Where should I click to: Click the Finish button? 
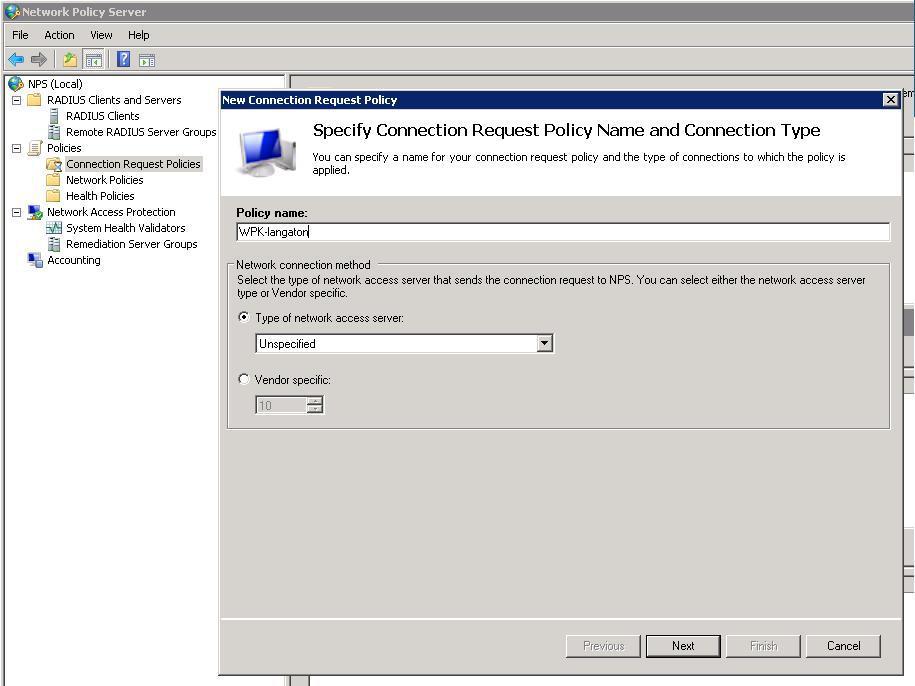[763, 646]
